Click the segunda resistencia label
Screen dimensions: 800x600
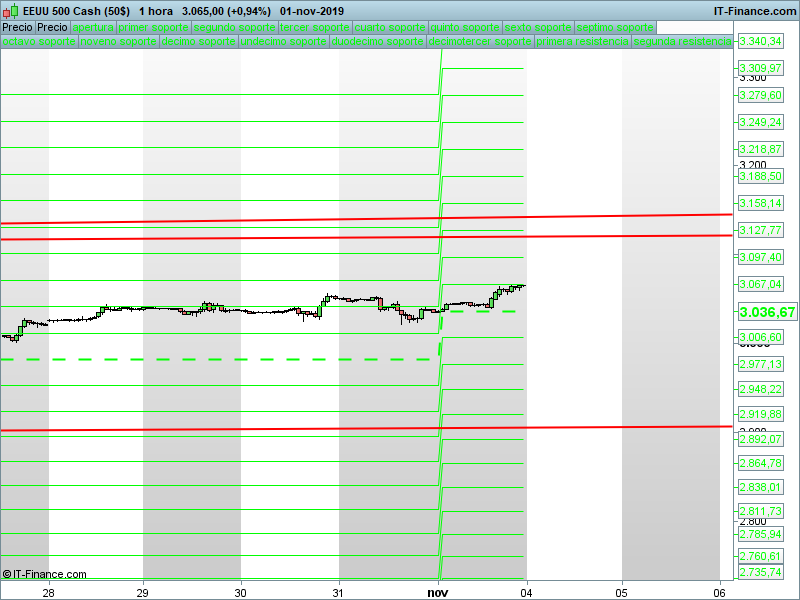tap(682, 41)
